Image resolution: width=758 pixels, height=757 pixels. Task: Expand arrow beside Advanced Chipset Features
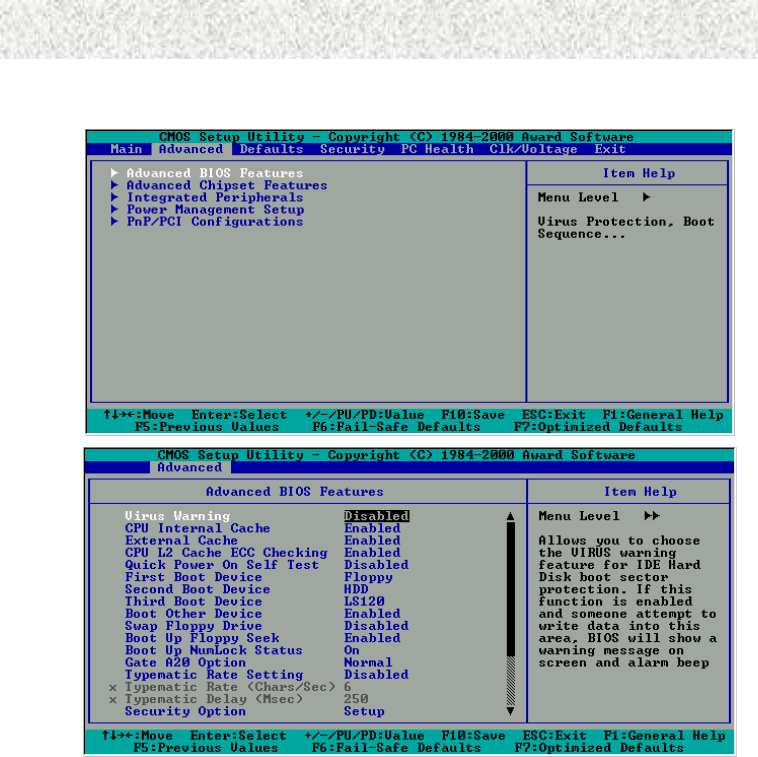point(115,185)
